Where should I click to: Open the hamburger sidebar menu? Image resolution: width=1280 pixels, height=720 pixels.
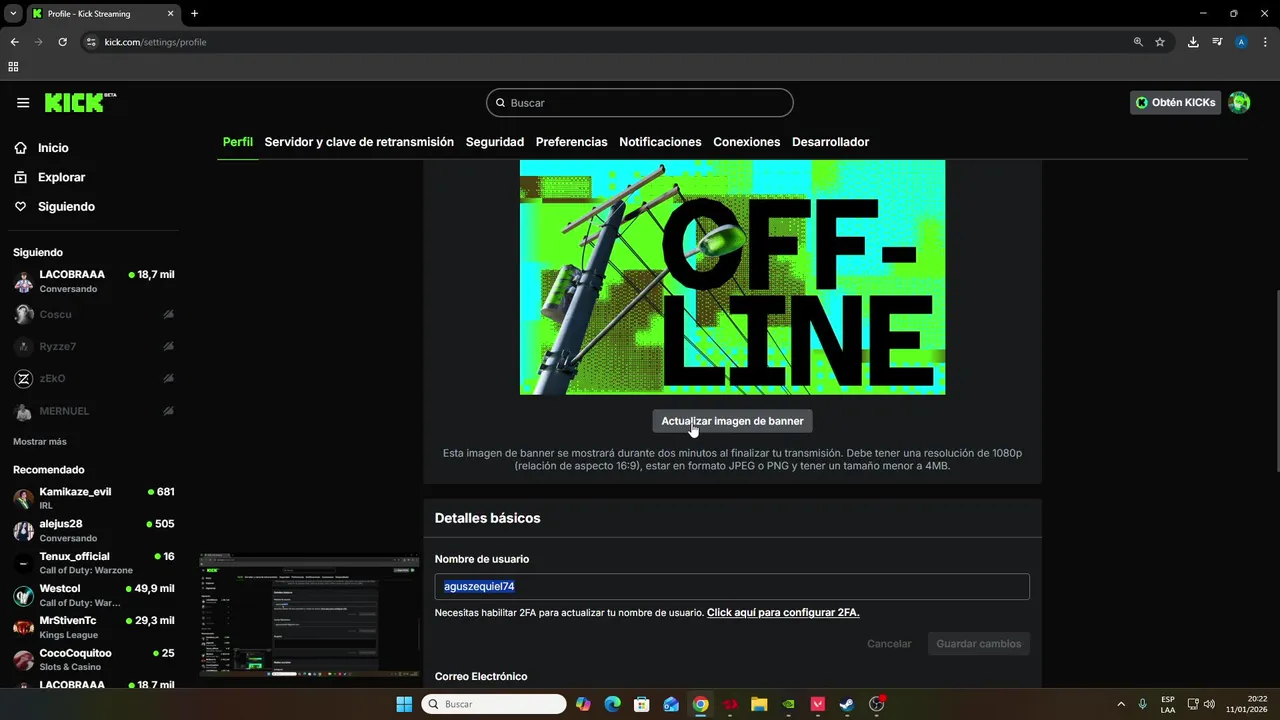point(23,103)
